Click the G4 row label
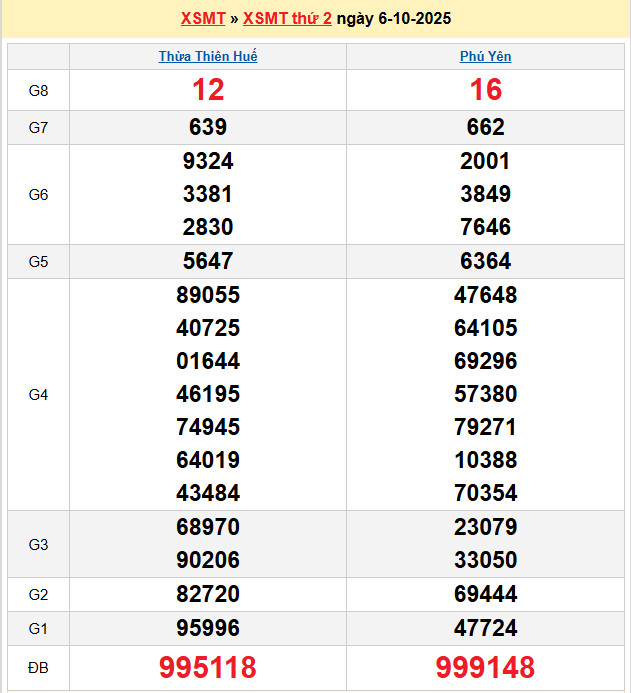 [x=38, y=395]
